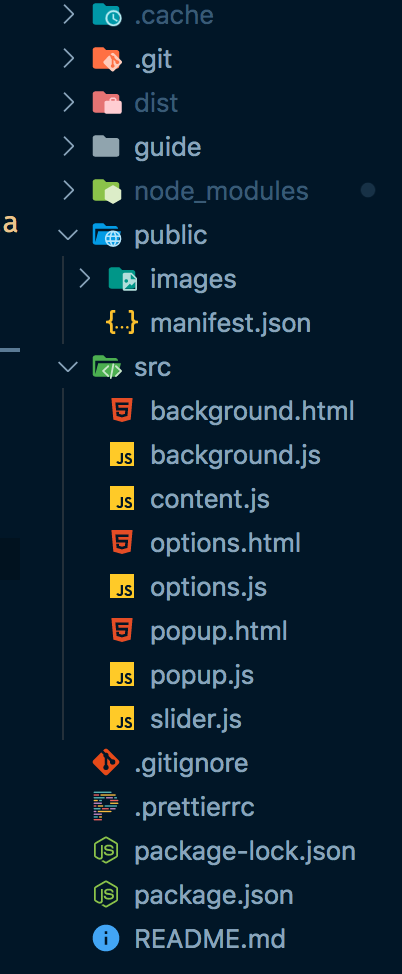Open package.json file

214,896
